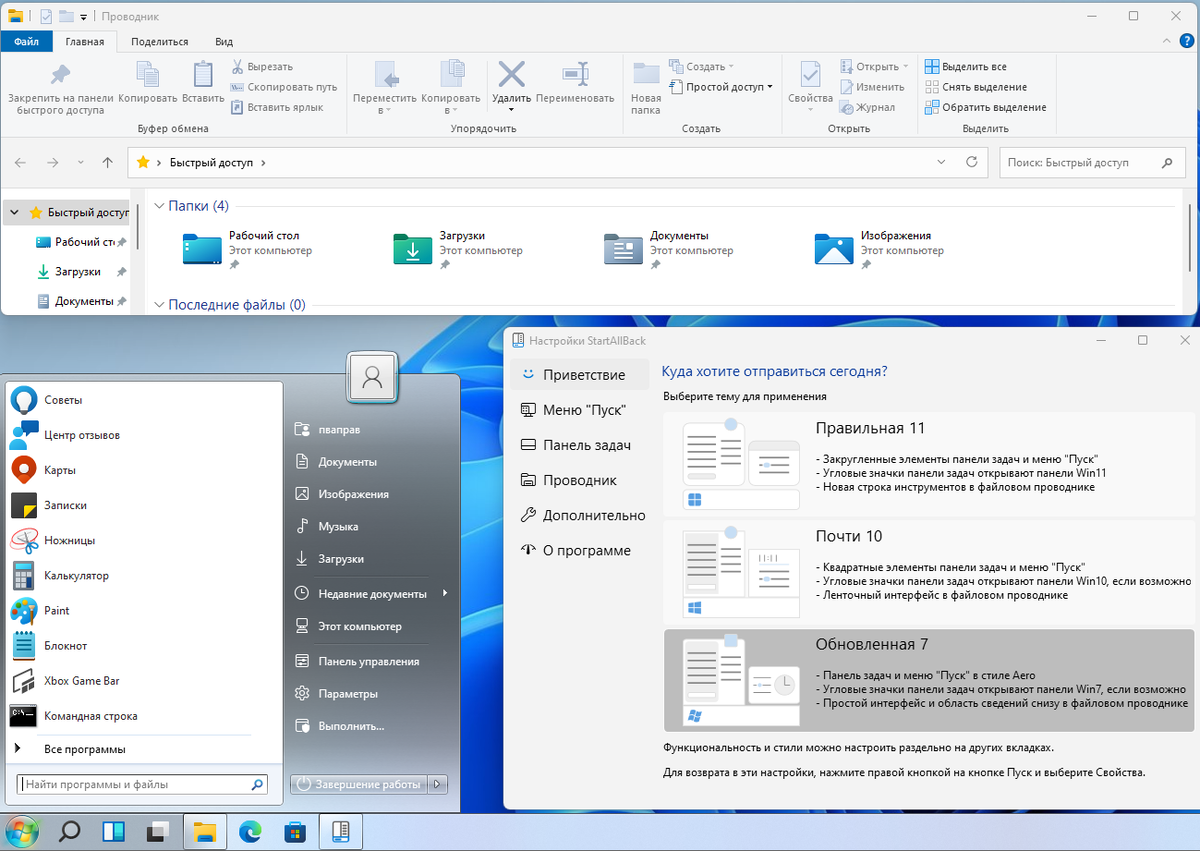1200x851 pixels.
Task: Open Панель задач settings section
Action: (x=580, y=445)
